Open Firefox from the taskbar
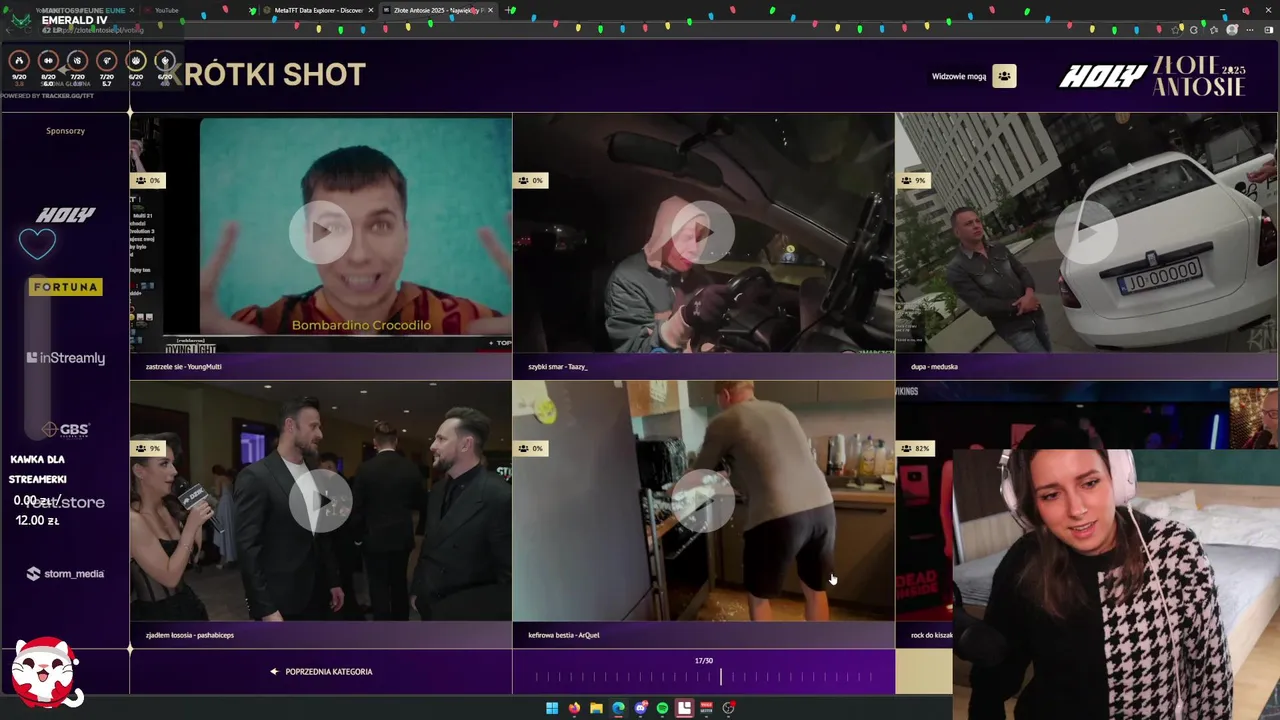1280x720 pixels. point(574,708)
